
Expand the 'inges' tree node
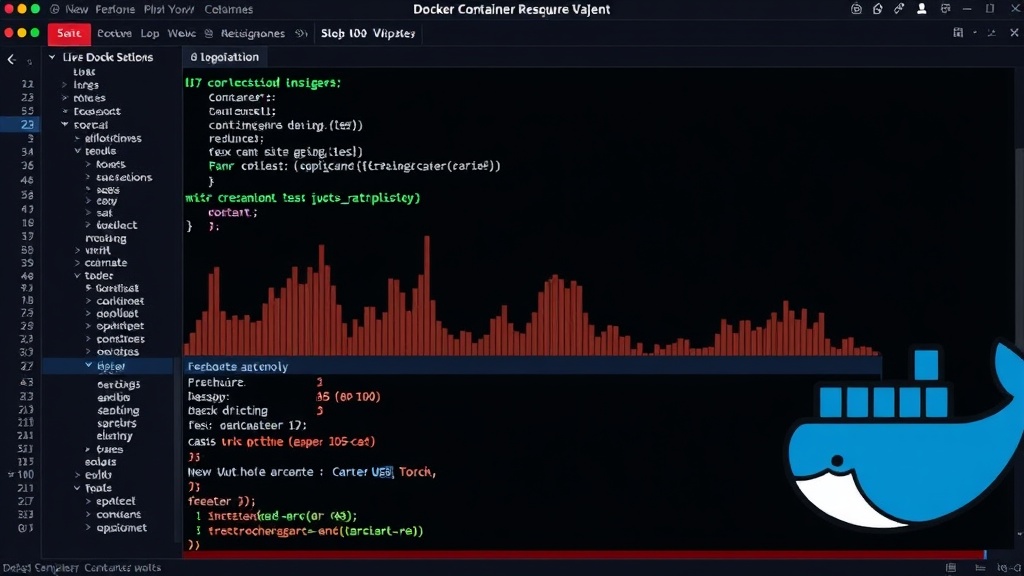[64, 85]
